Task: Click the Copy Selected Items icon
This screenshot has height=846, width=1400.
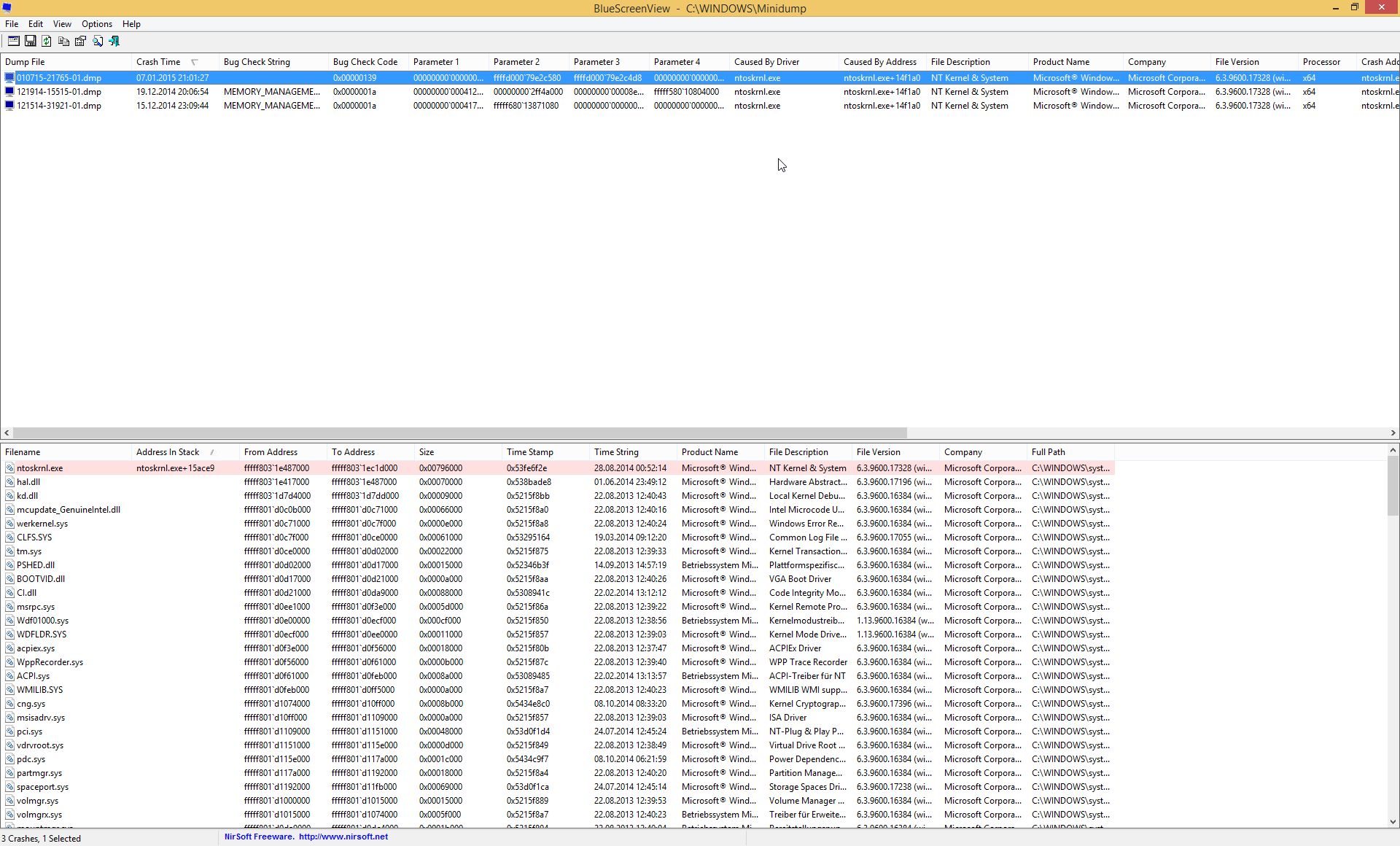Action: (x=63, y=42)
